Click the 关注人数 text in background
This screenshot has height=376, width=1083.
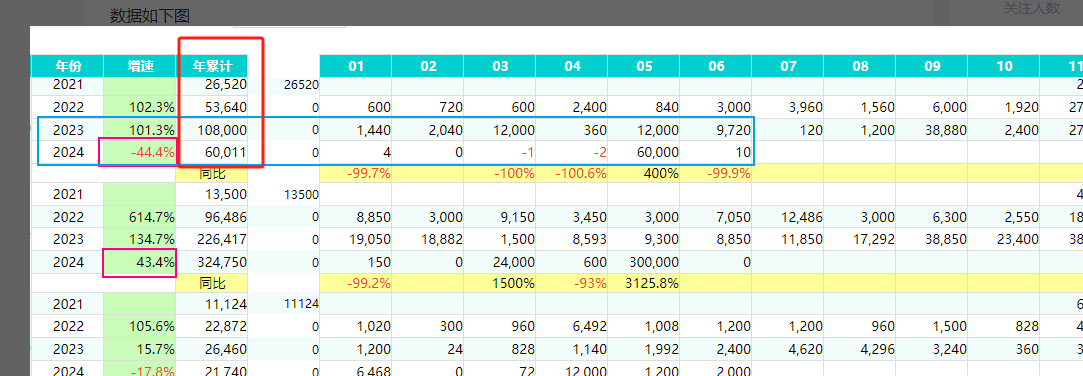1032,8
